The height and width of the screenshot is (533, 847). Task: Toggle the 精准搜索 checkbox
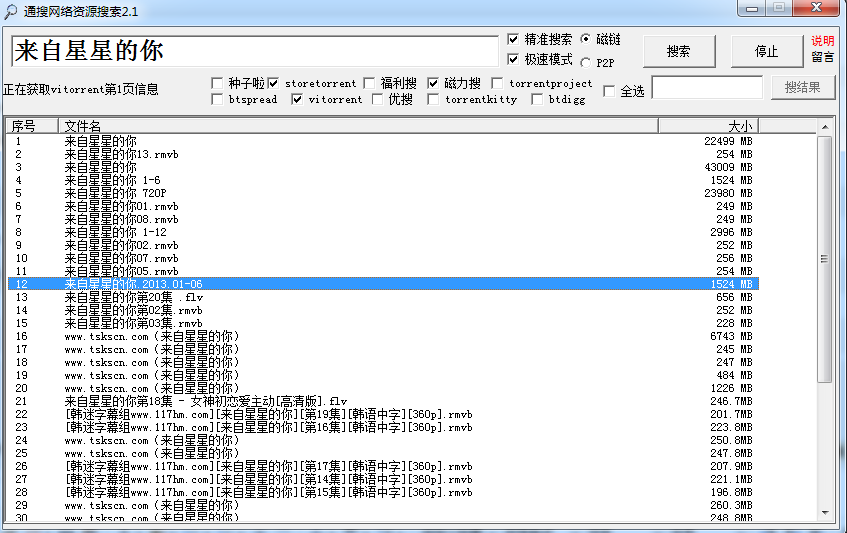513,39
